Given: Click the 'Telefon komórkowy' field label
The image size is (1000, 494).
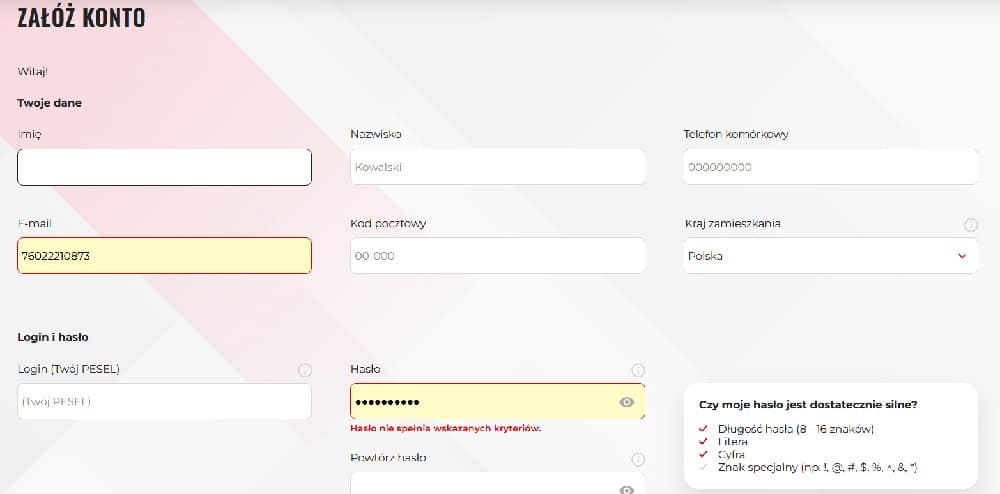Looking at the screenshot, I should (x=735, y=134).
